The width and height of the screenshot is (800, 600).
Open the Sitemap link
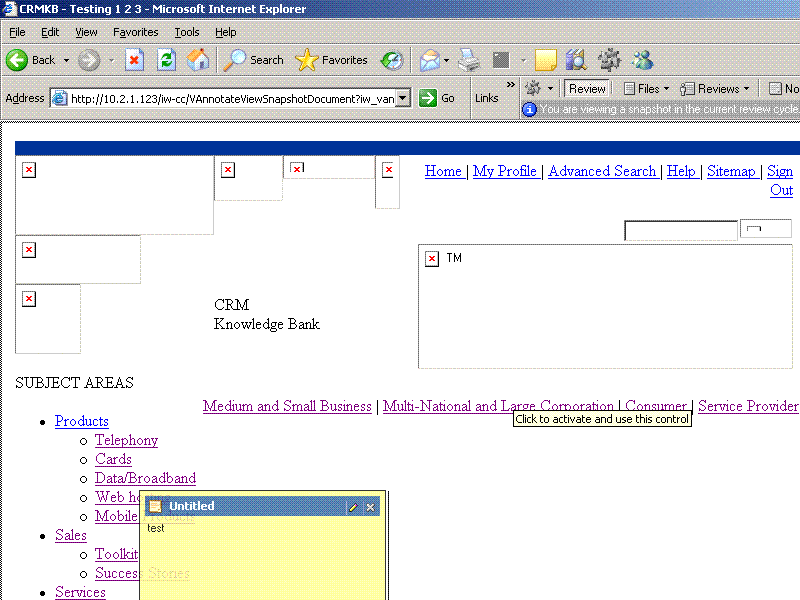731,171
